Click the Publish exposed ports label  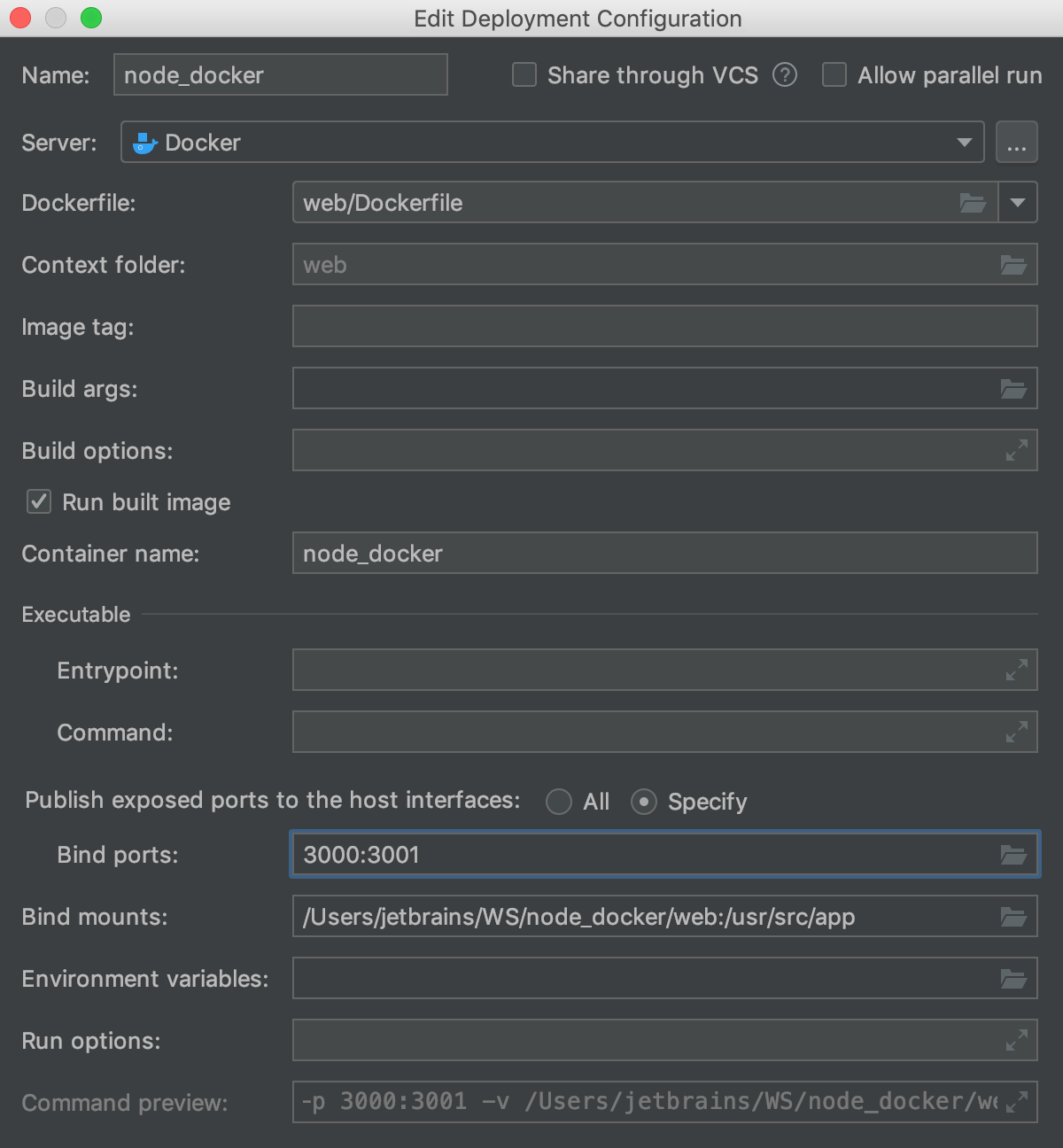(273, 800)
